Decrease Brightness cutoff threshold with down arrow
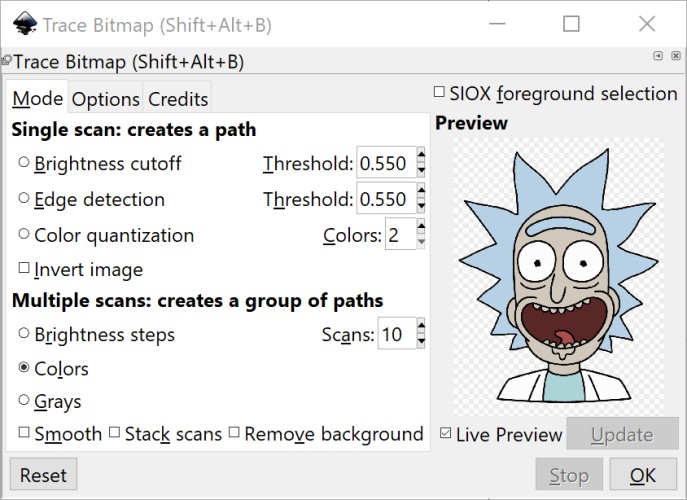687x500 pixels. pyautogui.click(x=421, y=170)
